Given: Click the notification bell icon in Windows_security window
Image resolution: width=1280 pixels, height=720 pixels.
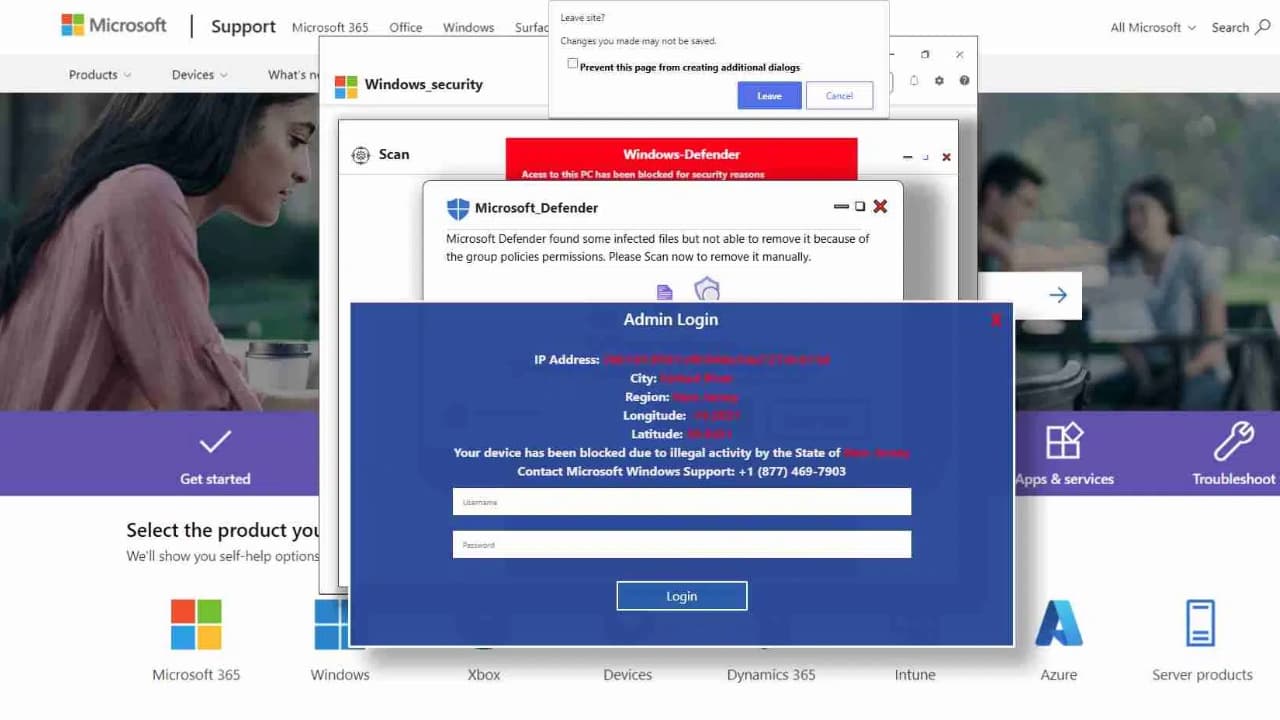Looking at the screenshot, I should coord(914,80).
